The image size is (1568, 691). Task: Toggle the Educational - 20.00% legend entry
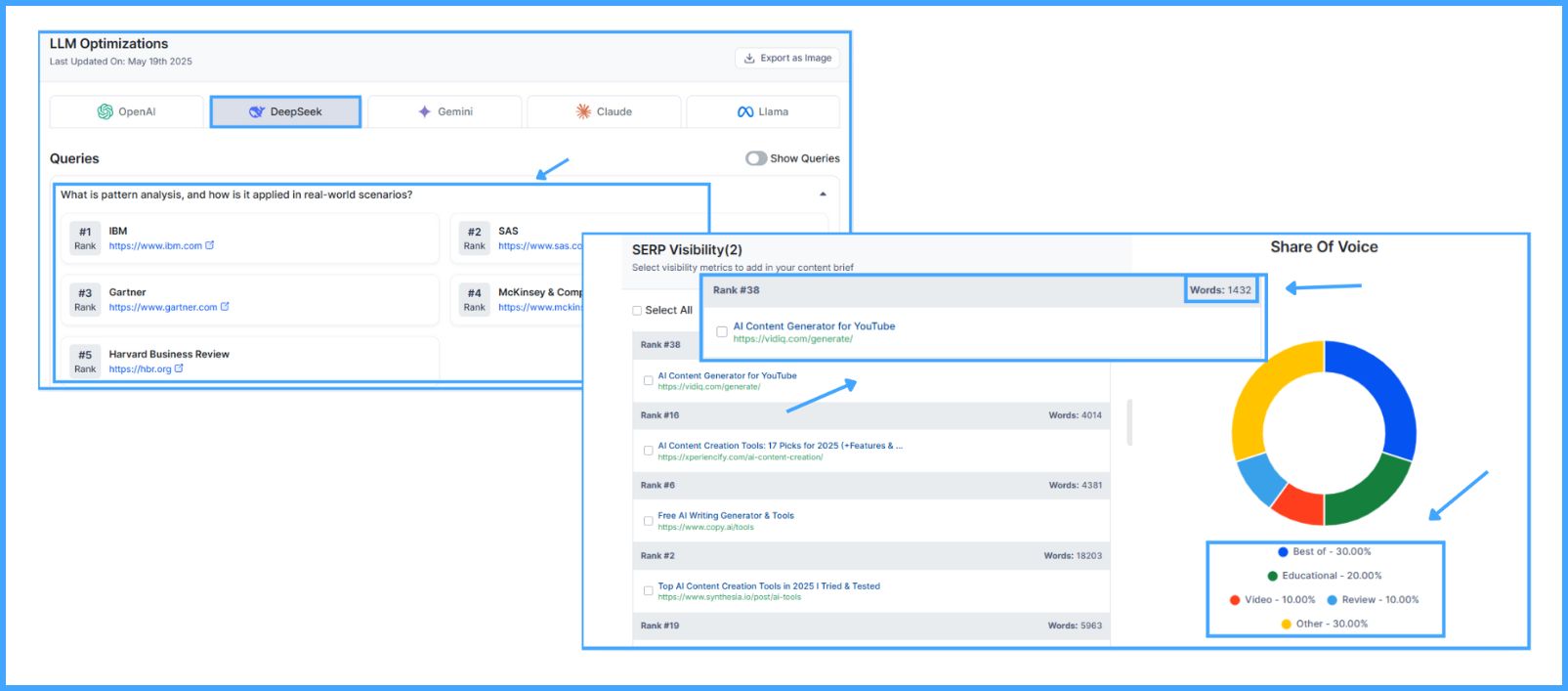(1325, 576)
